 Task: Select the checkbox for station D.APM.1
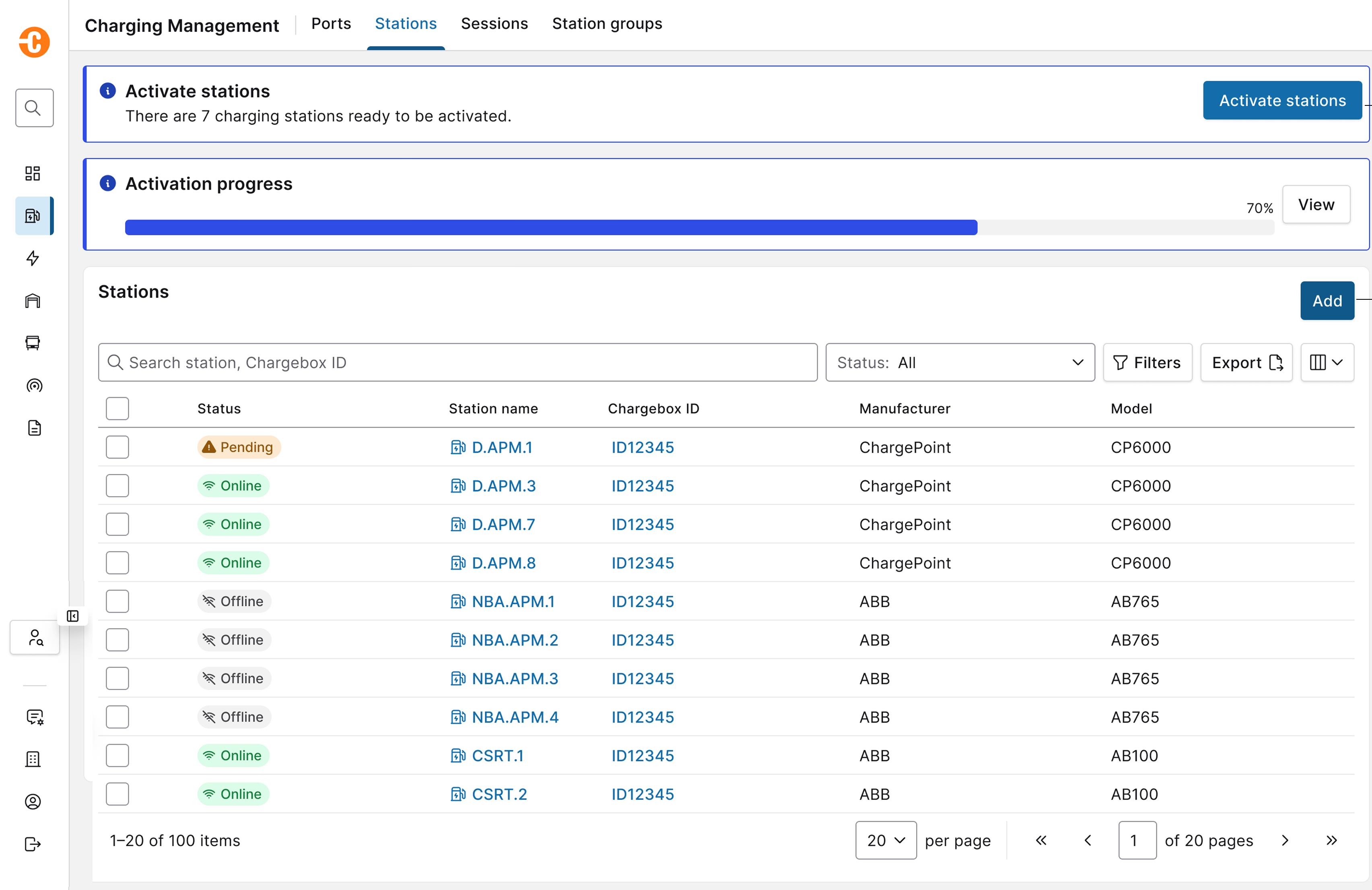117,447
